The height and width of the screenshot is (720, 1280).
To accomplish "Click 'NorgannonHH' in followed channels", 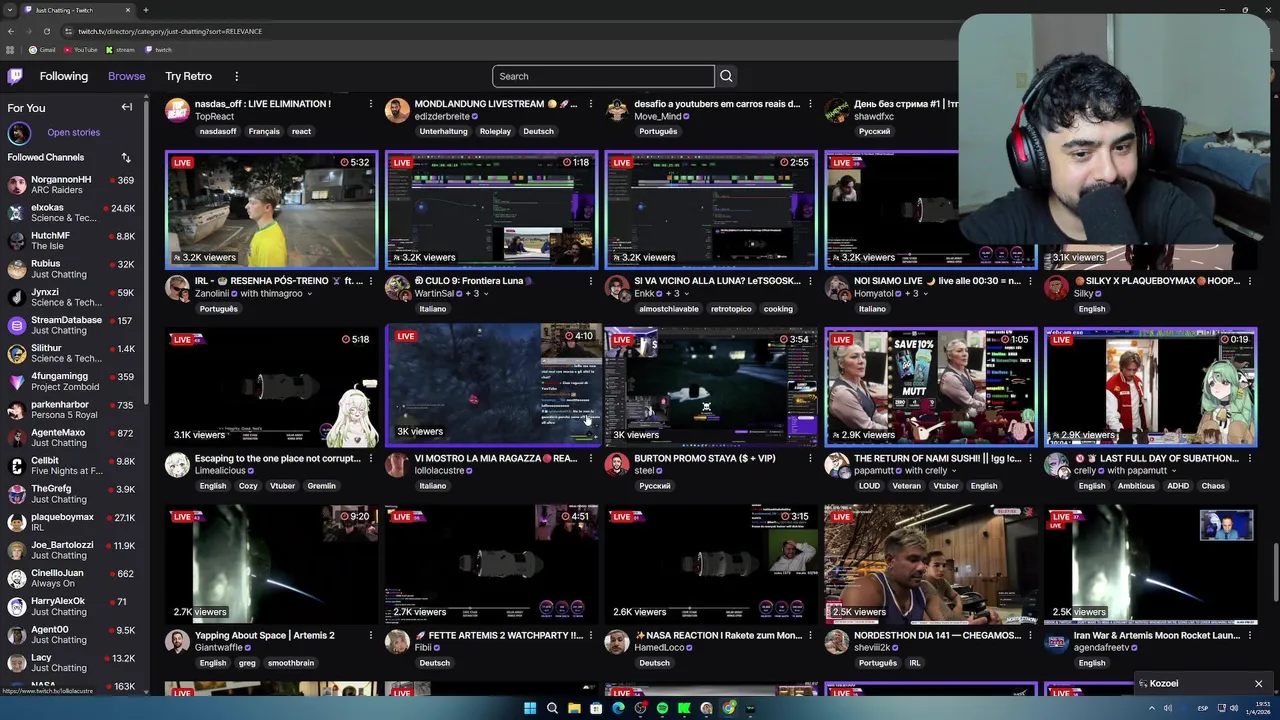I will 71,185.
